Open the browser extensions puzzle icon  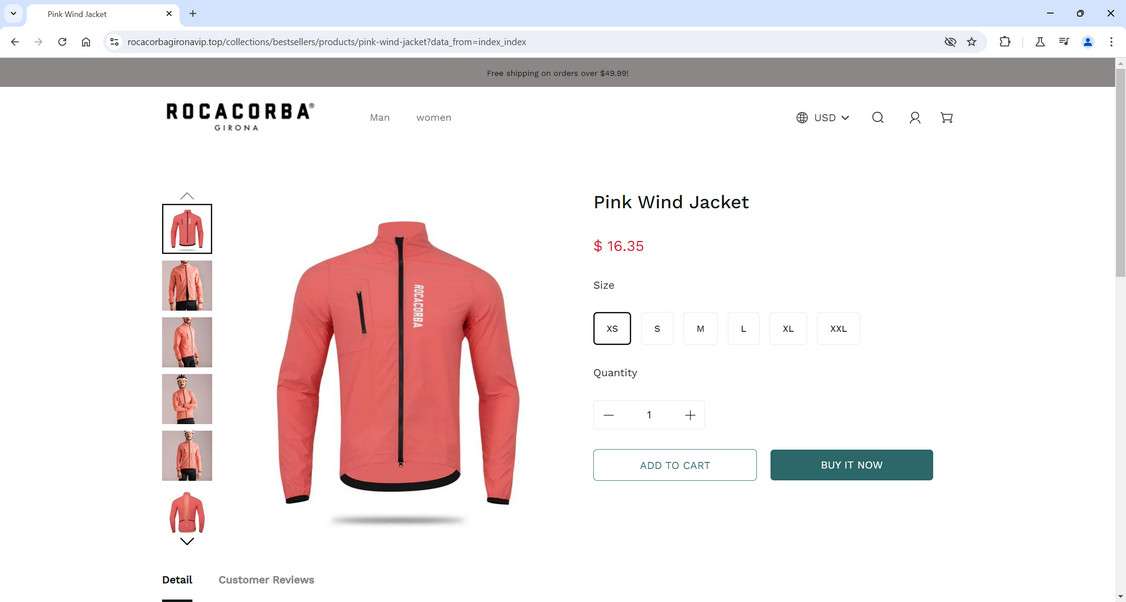click(1005, 42)
